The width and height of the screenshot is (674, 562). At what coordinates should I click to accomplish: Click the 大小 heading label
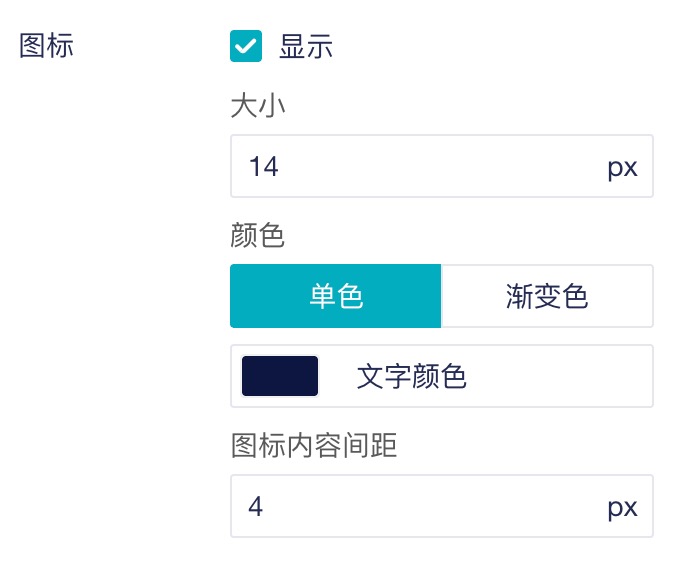[258, 105]
